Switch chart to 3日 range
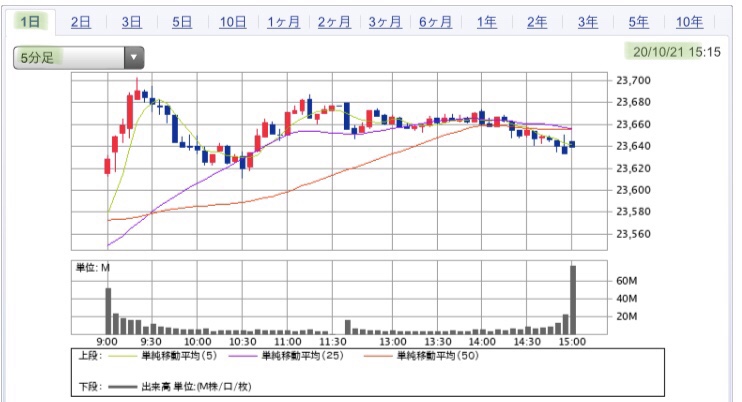 point(131,22)
